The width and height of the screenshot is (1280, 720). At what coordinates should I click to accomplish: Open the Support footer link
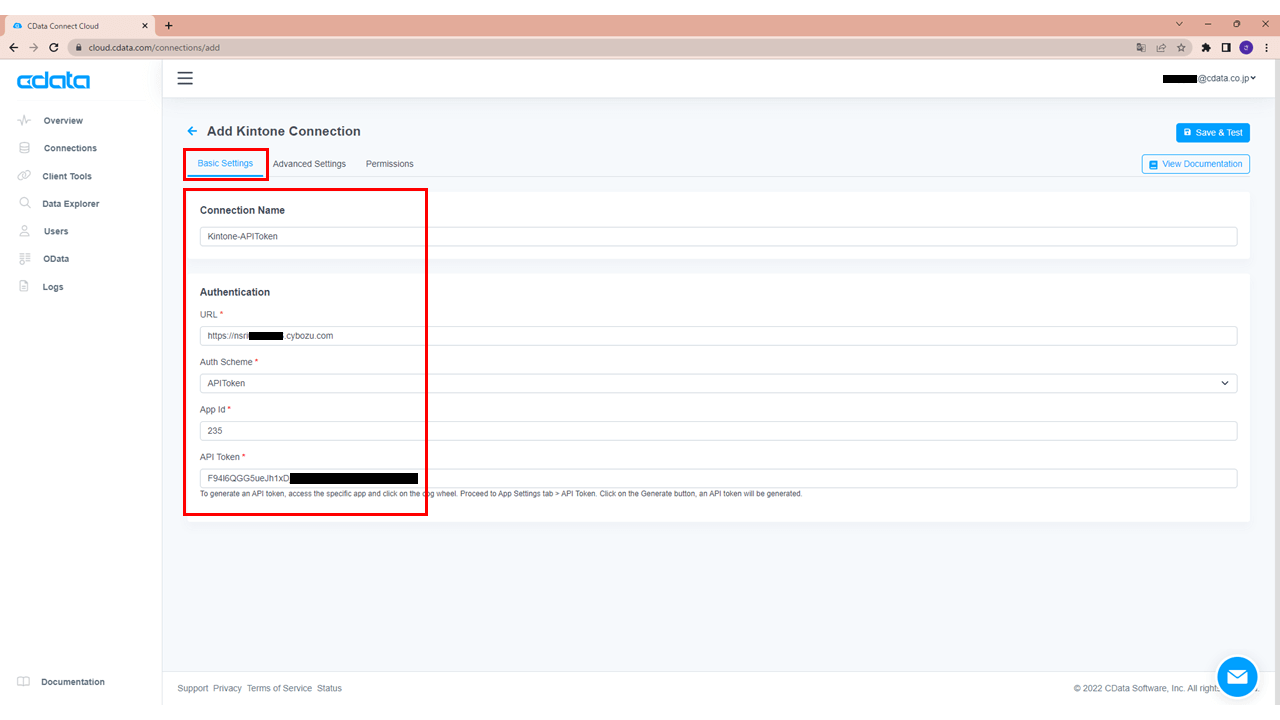coord(193,688)
